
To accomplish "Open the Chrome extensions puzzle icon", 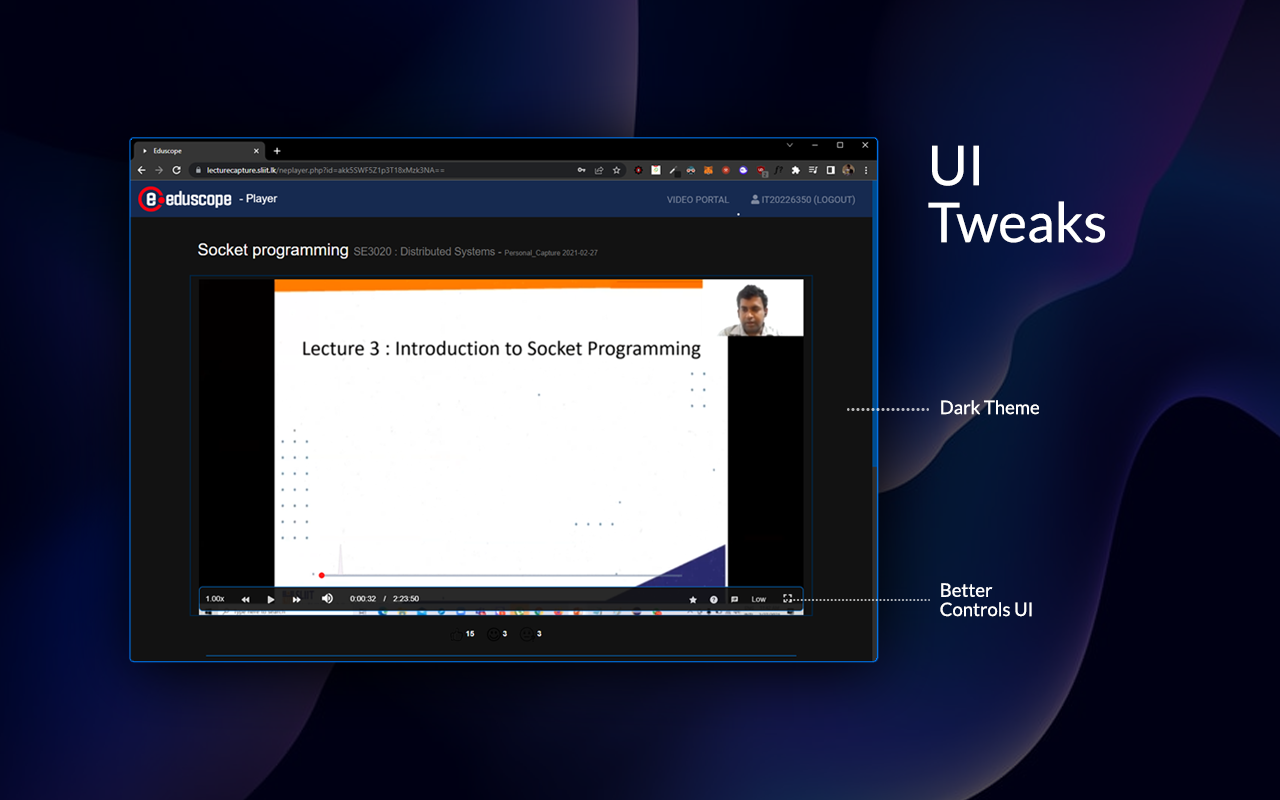I will [x=796, y=170].
